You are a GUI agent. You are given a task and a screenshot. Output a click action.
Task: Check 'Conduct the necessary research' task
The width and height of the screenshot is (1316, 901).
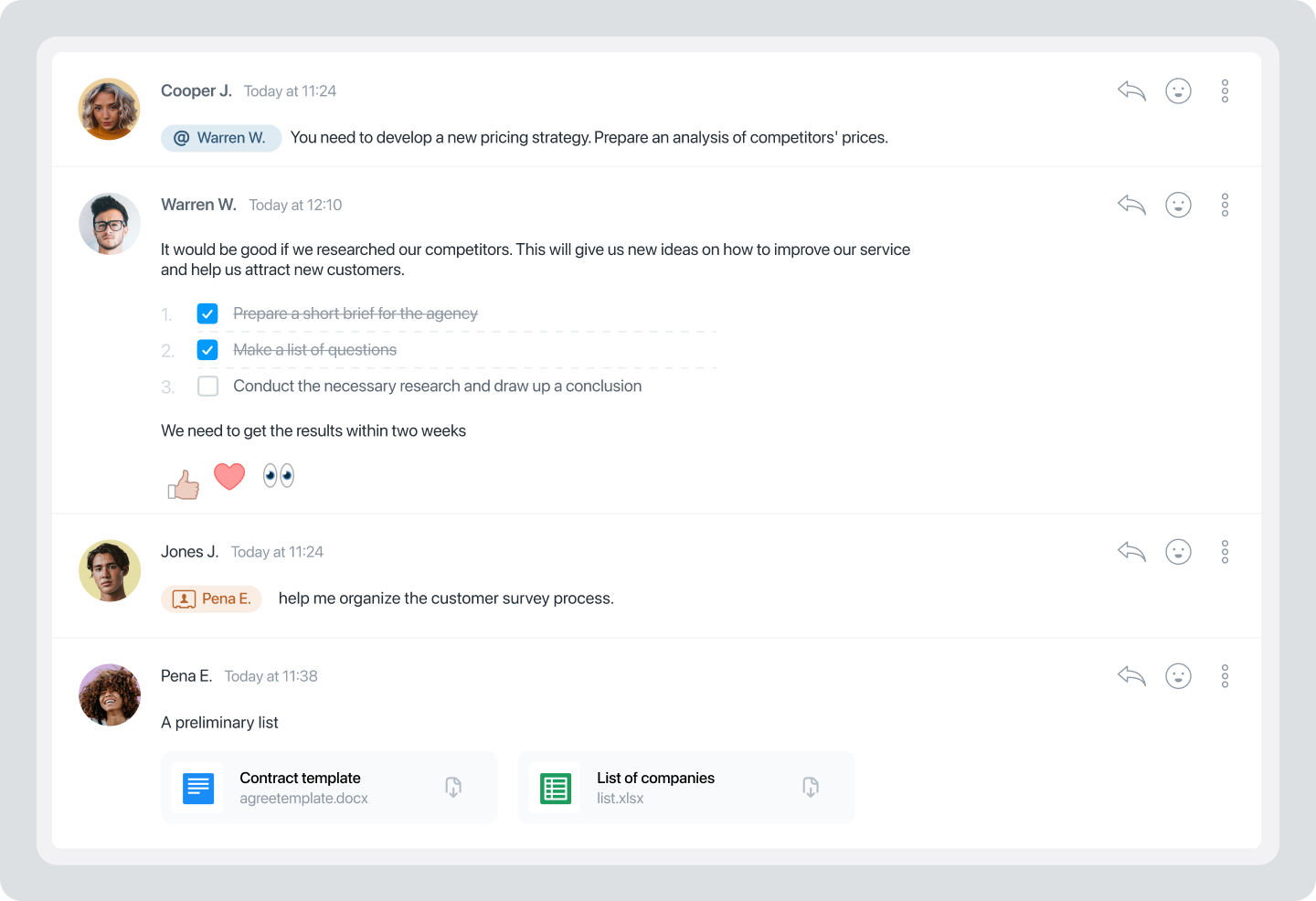pyautogui.click(x=207, y=387)
